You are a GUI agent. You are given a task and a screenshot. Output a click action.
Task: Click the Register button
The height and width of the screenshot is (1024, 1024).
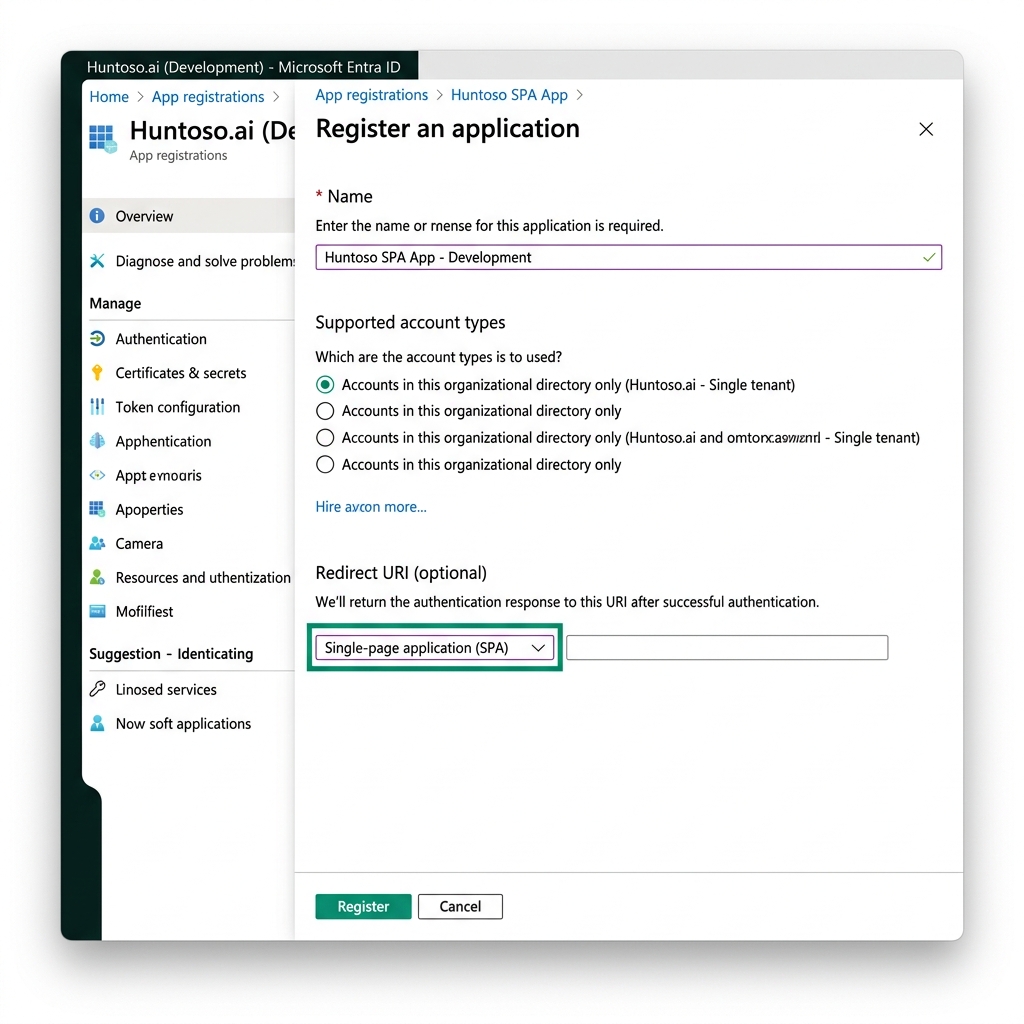[363, 906]
